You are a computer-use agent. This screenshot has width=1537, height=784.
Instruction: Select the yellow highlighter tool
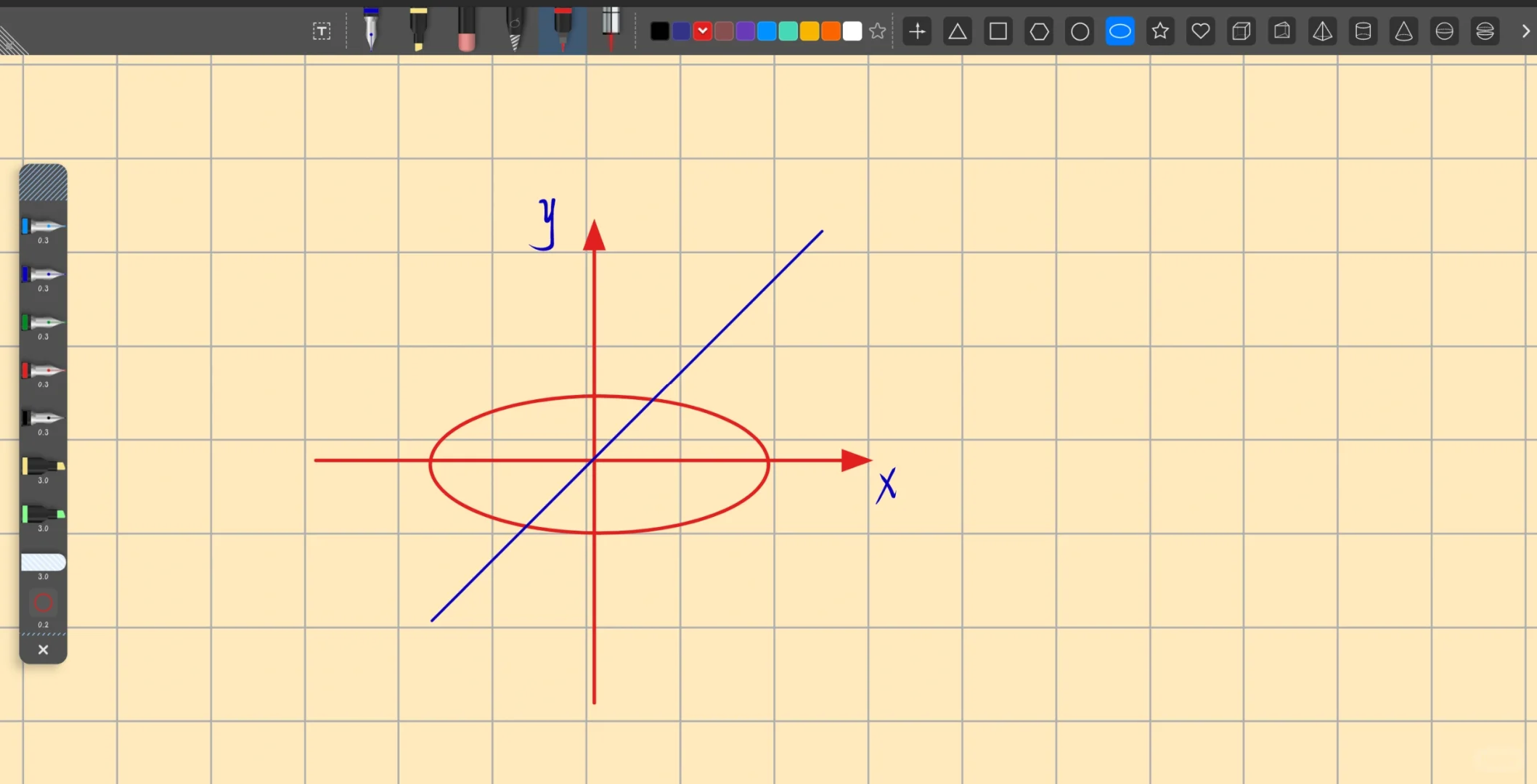pyautogui.click(x=418, y=29)
